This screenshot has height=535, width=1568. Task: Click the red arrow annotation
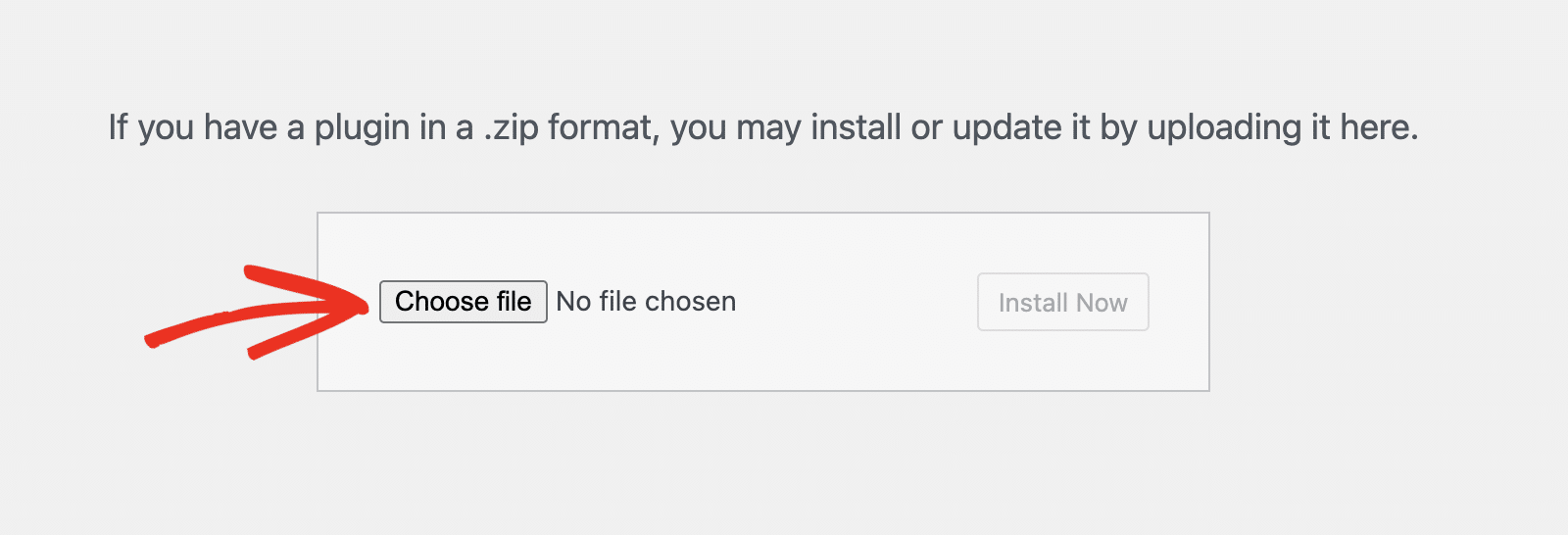294,310
